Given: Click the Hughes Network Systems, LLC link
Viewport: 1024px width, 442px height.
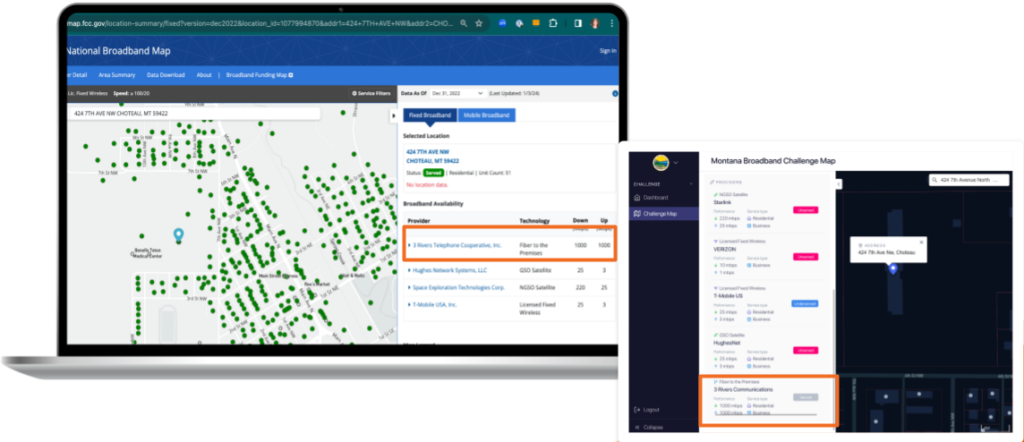Looking at the screenshot, I should [x=450, y=270].
